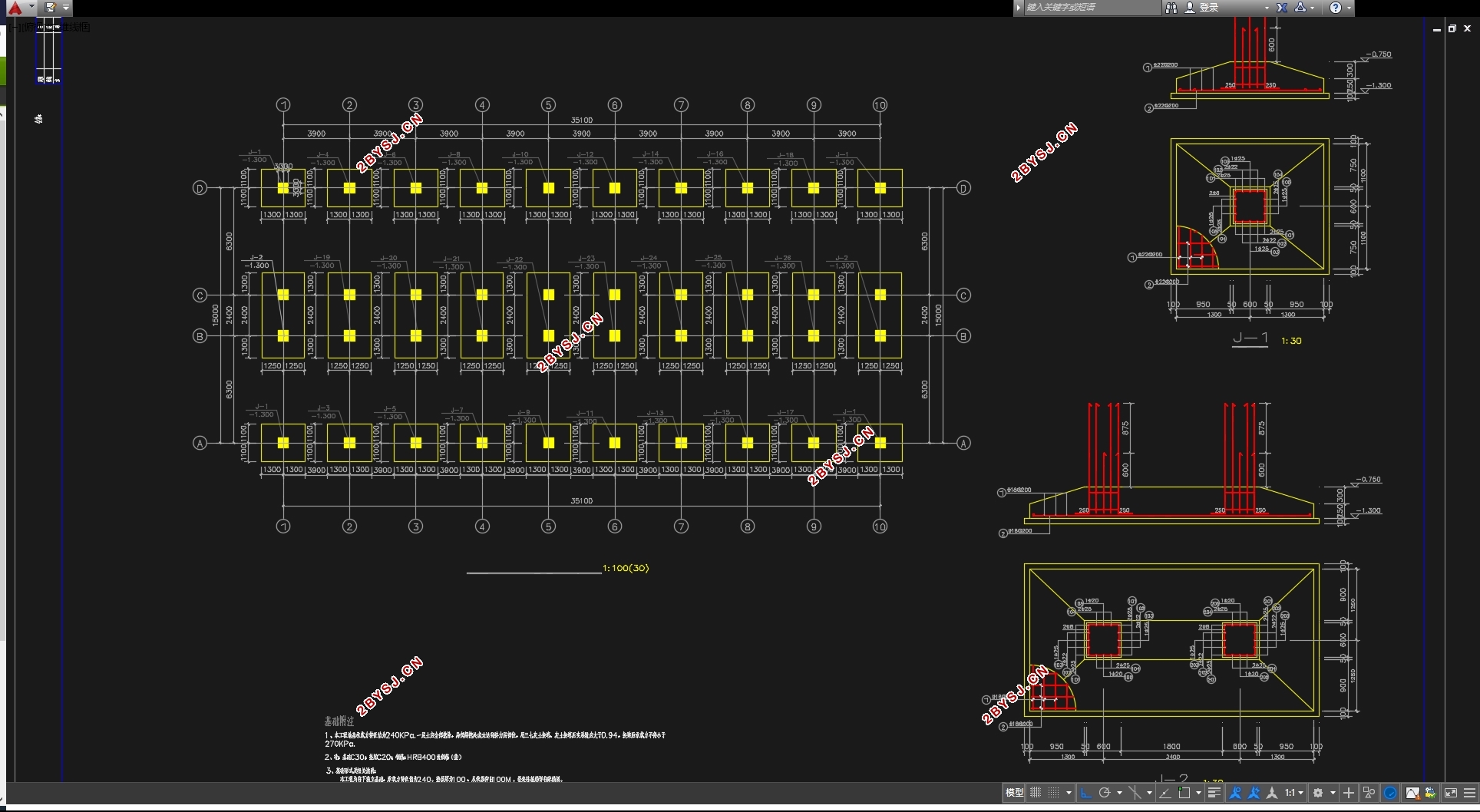Click the 1:30 scale text beside J-1

[x=1291, y=341]
